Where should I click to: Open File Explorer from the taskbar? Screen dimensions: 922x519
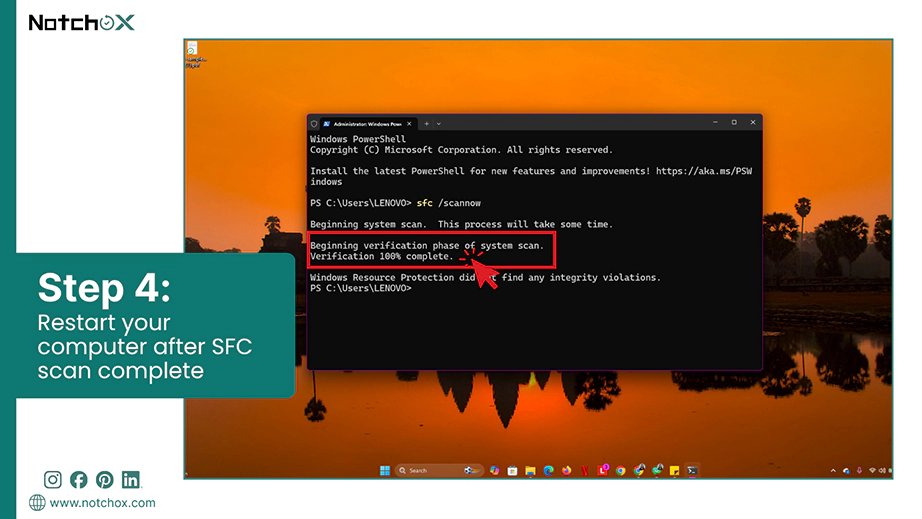(530, 470)
